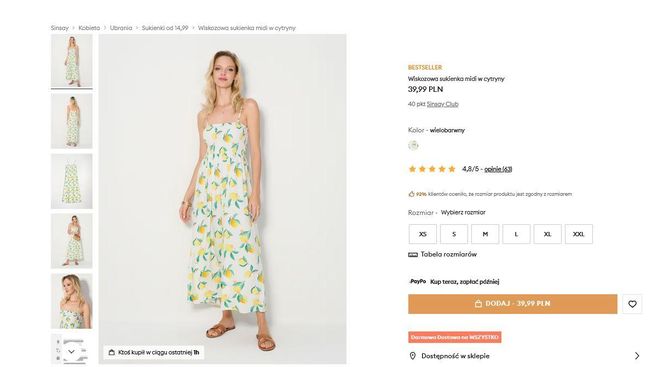Click the PayPo logo icon
This screenshot has width=664, height=367.
coord(418,281)
